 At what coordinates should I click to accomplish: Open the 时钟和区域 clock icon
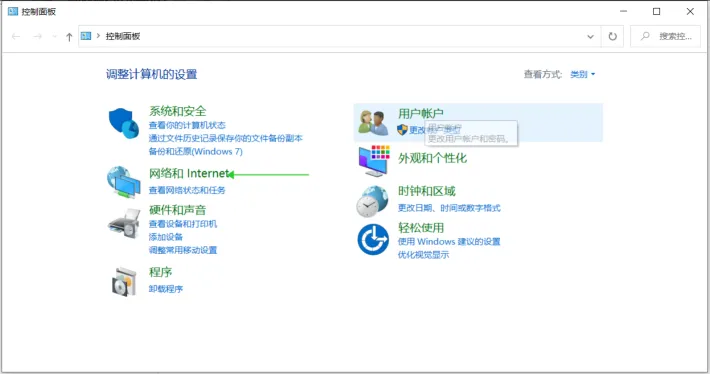[372, 201]
